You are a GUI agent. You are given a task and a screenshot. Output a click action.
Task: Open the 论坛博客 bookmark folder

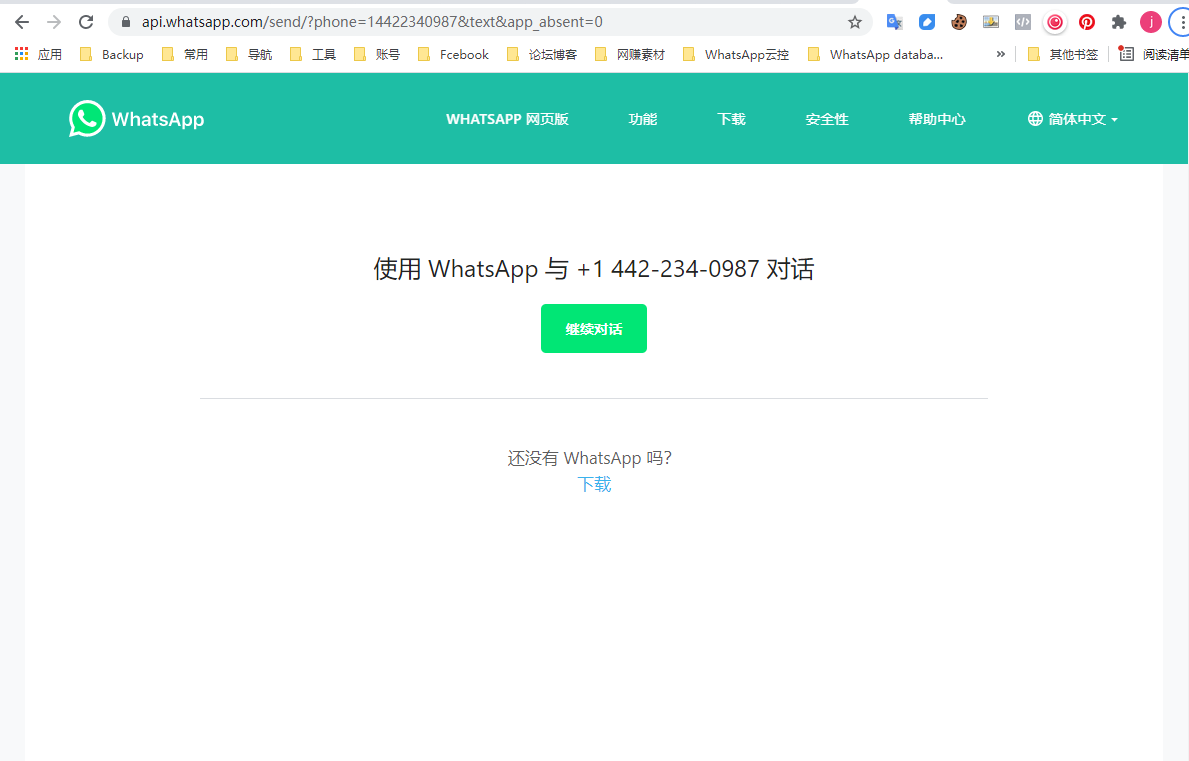pos(541,55)
